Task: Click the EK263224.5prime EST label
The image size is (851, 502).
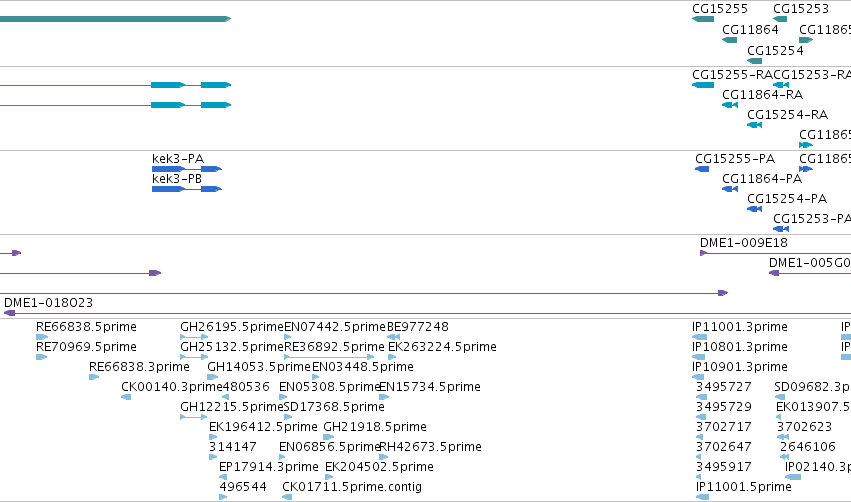Action: pyautogui.click(x=442, y=347)
